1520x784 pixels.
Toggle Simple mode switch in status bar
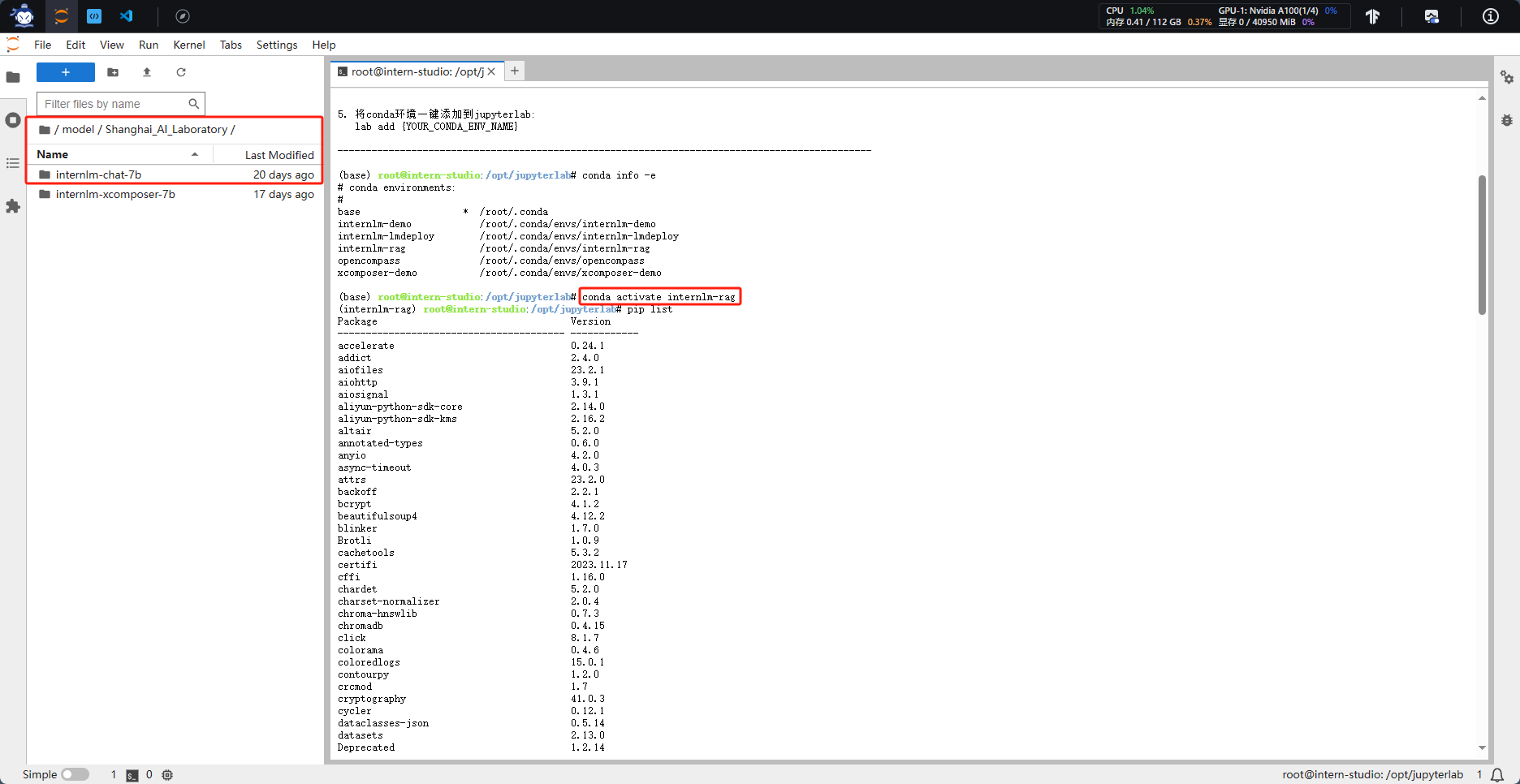click(75, 775)
